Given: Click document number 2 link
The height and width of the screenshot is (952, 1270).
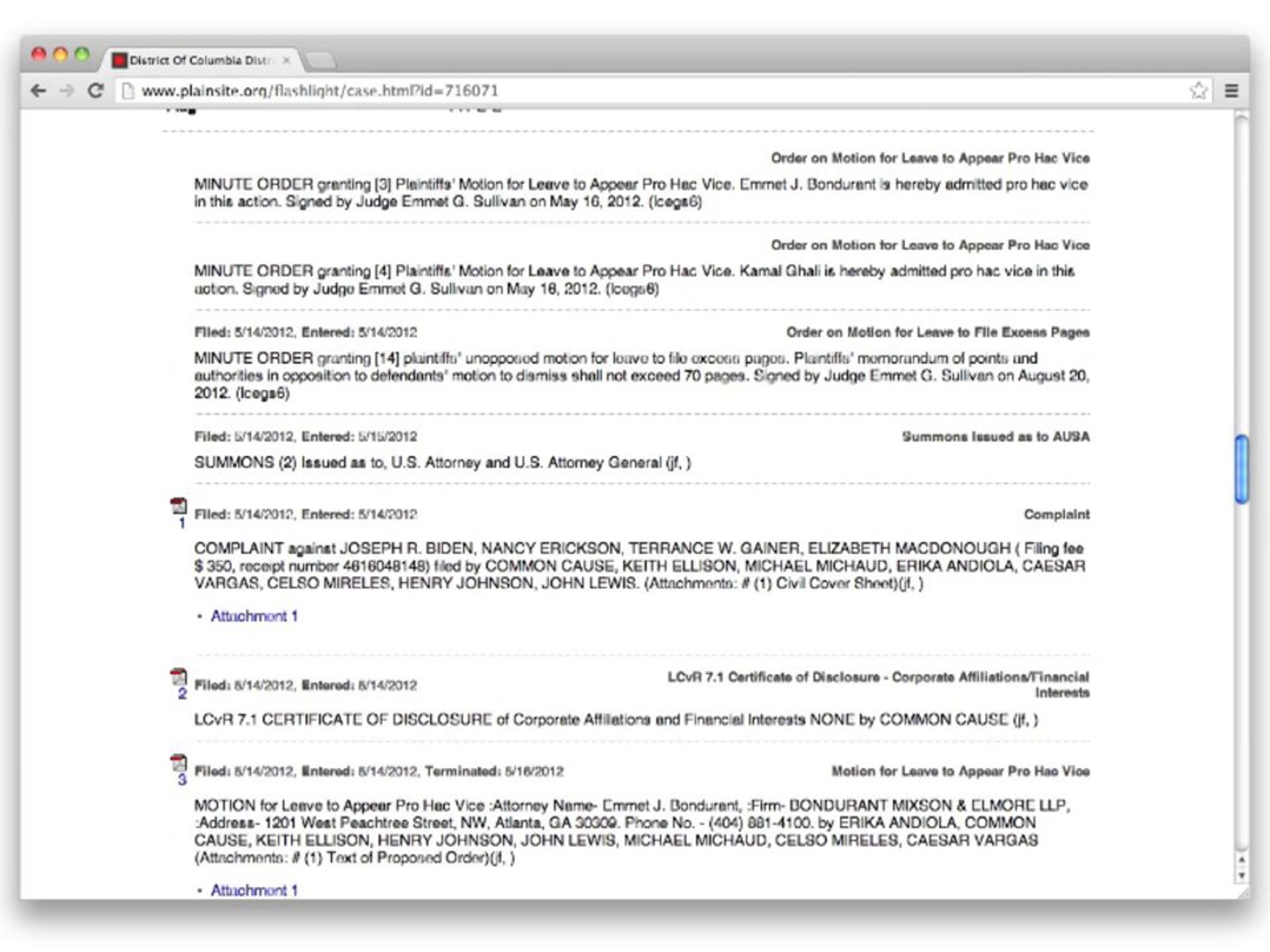Looking at the screenshot, I should point(182,694).
